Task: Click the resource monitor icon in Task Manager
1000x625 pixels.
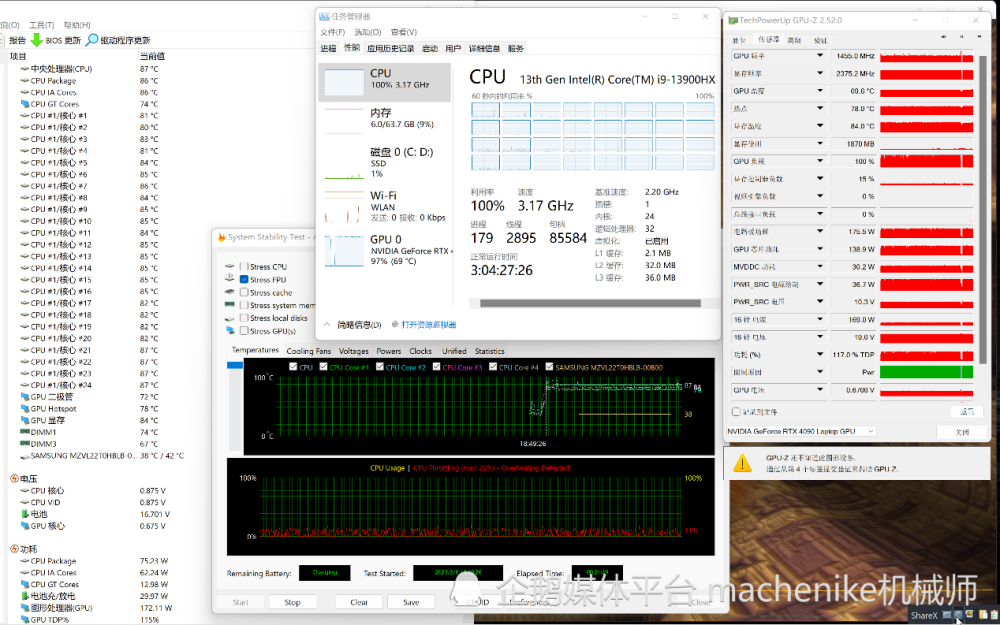Action: 395,325
